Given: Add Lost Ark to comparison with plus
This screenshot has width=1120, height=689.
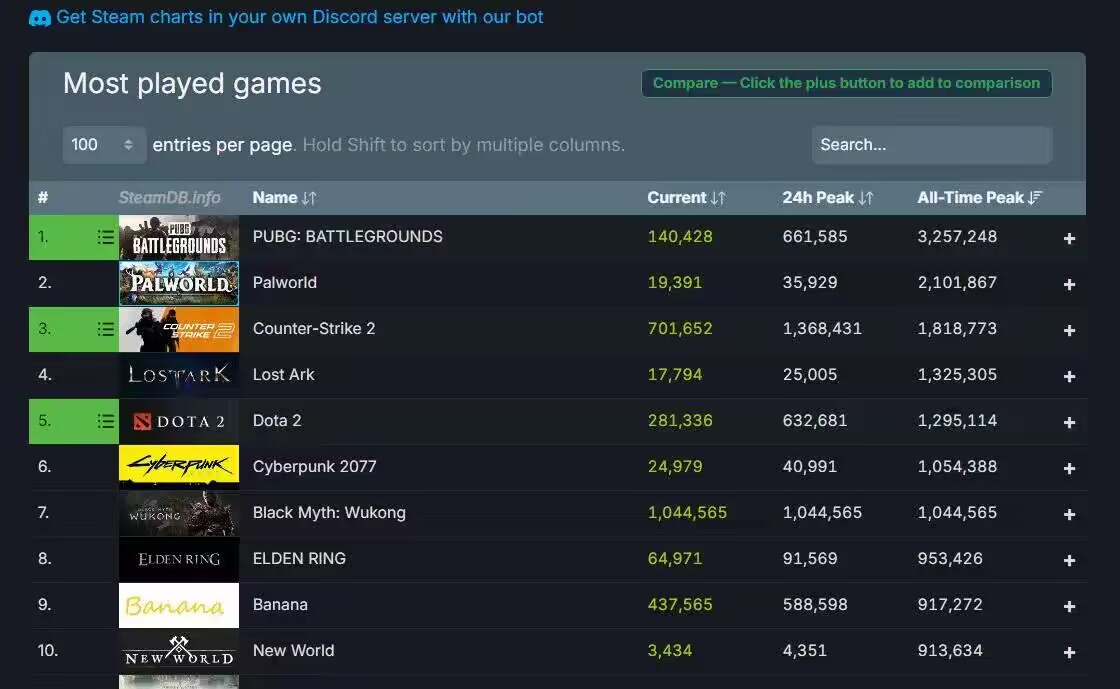Looking at the screenshot, I should click(1069, 376).
